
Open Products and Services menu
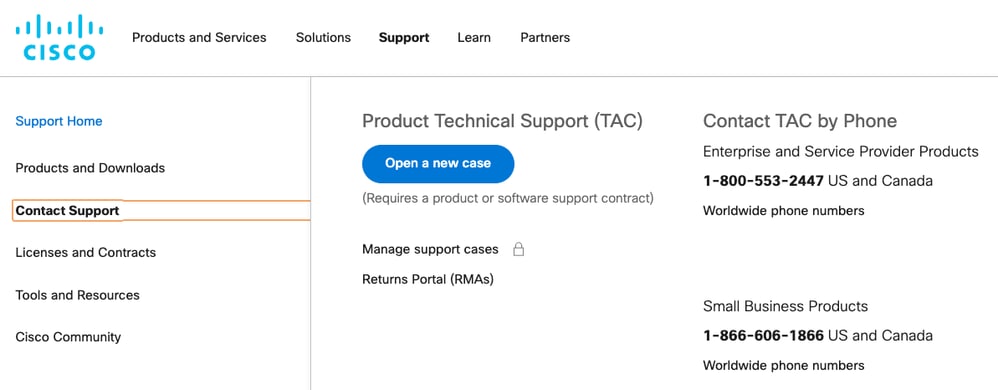click(x=199, y=38)
